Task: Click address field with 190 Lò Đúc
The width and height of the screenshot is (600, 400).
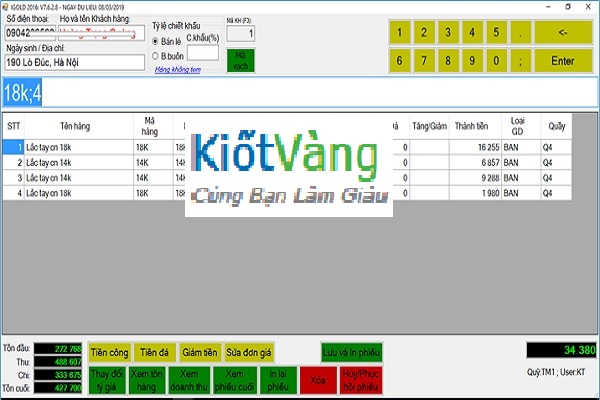Action: (75, 62)
